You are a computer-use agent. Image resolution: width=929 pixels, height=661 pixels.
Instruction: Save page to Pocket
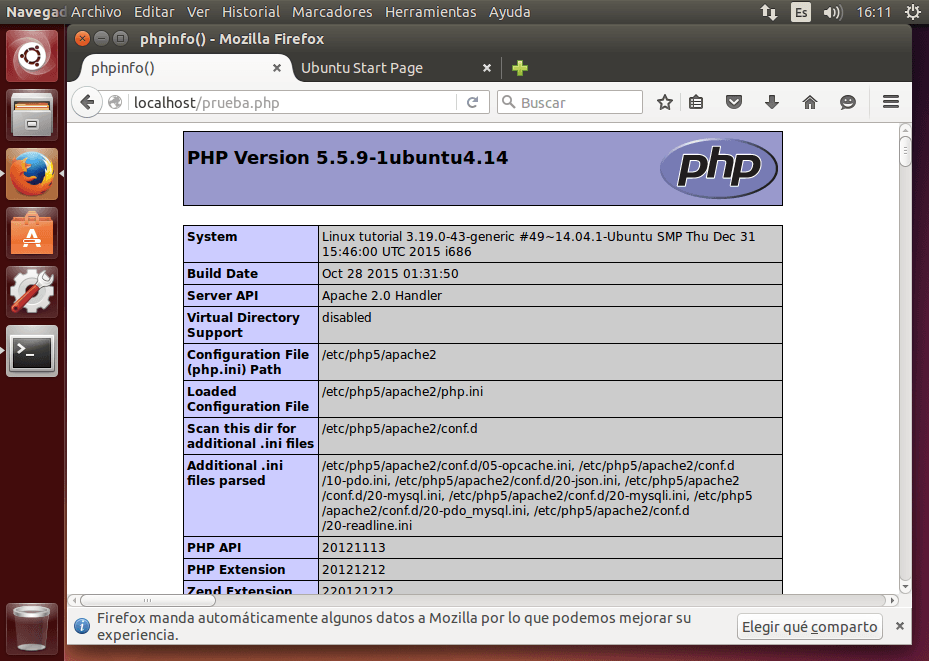(x=734, y=102)
